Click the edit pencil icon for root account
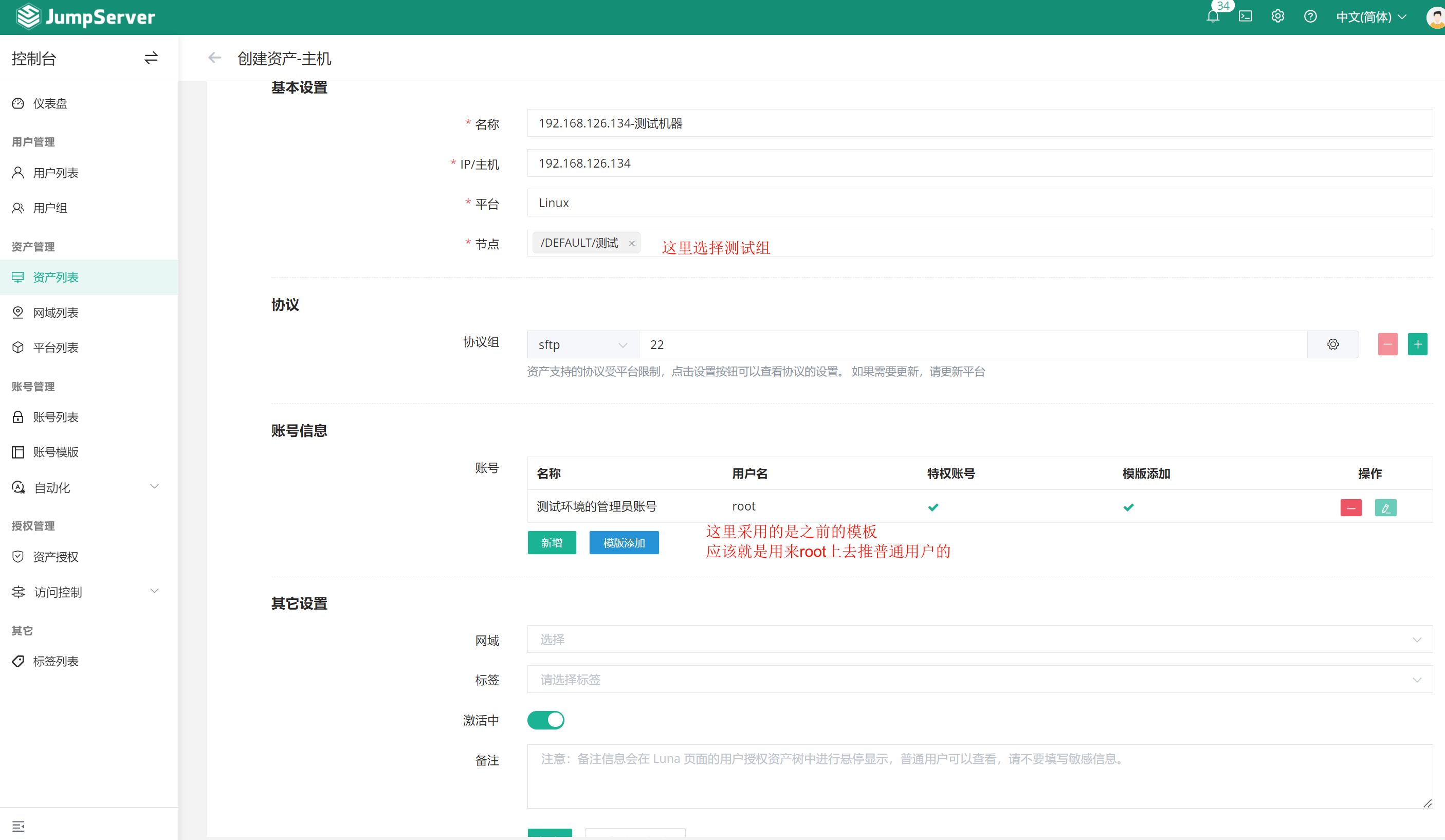The width and height of the screenshot is (1445, 840). point(1385,507)
